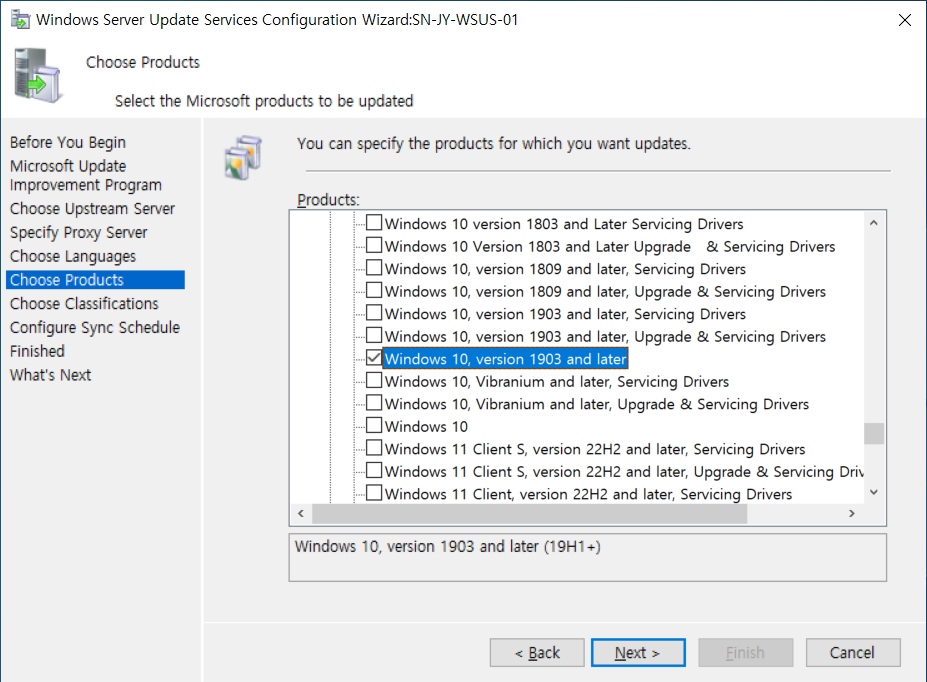Go to the Before You Begin step
Viewport: 927px width, 682px height.
[68, 142]
